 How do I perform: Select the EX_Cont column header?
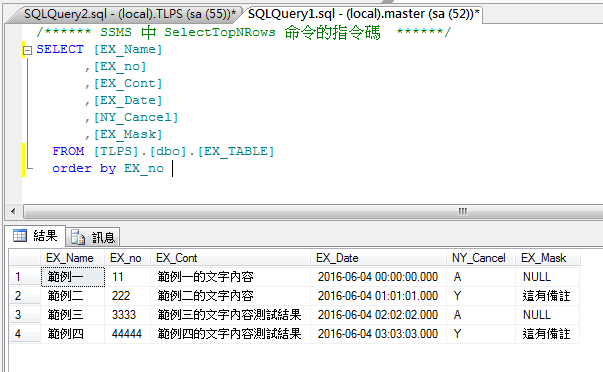point(231,258)
